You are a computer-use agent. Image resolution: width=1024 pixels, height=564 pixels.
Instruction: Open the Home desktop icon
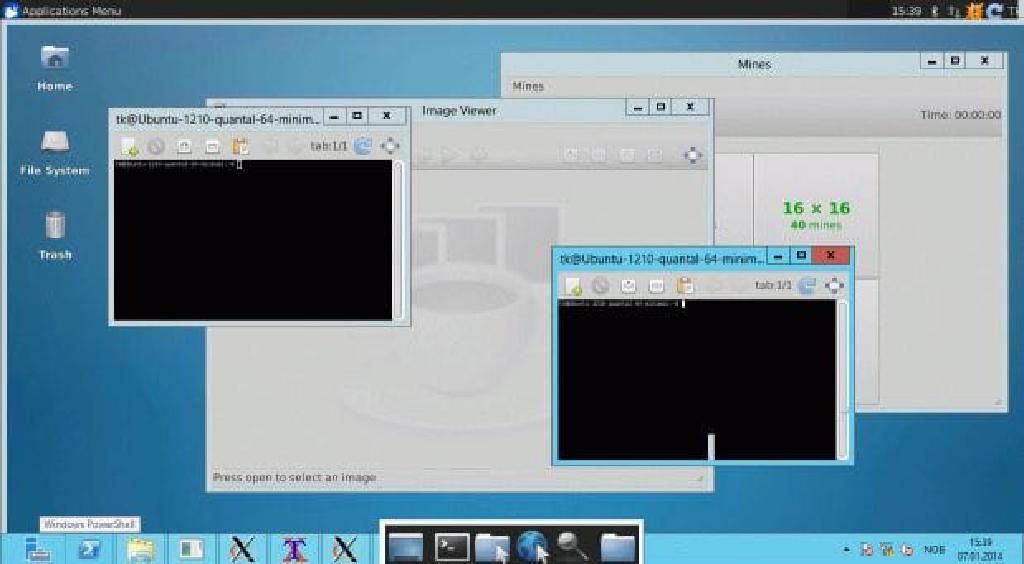tap(55, 68)
